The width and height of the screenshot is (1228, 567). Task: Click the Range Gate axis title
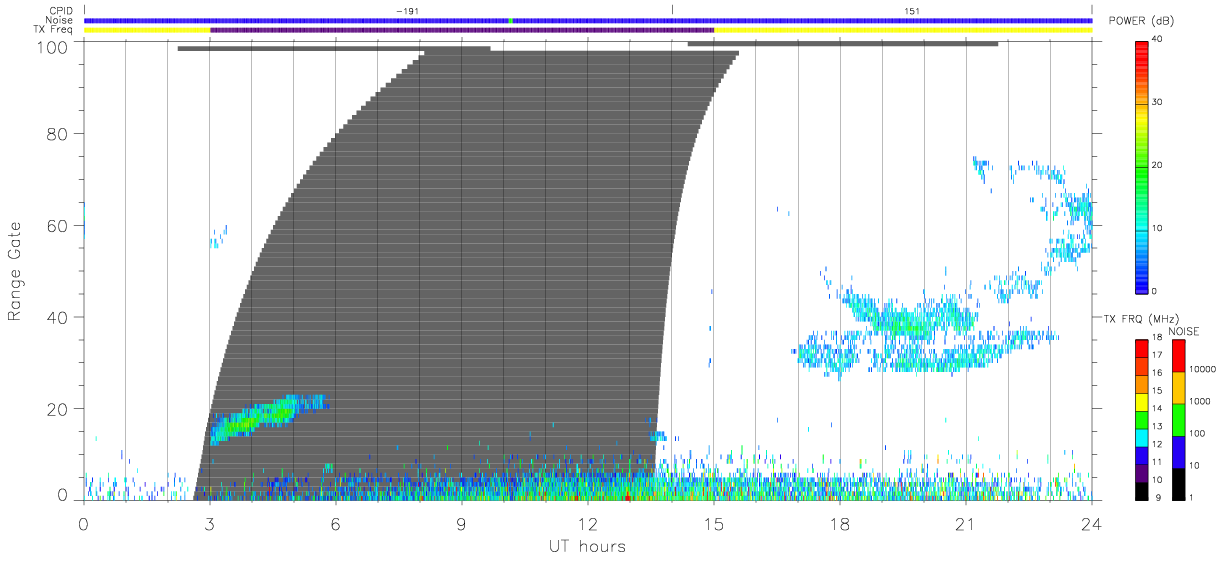pos(16,270)
